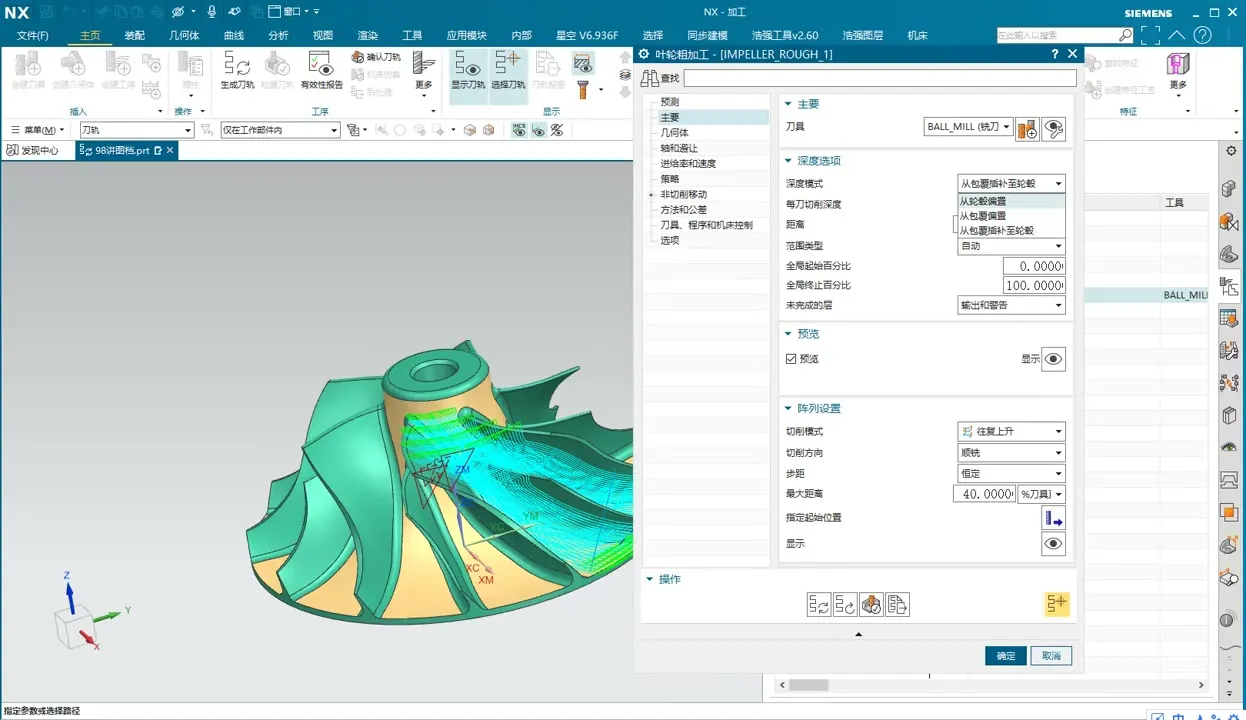
Task: Click the generate toolpath icon under 操作
Action: tap(819, 604)
